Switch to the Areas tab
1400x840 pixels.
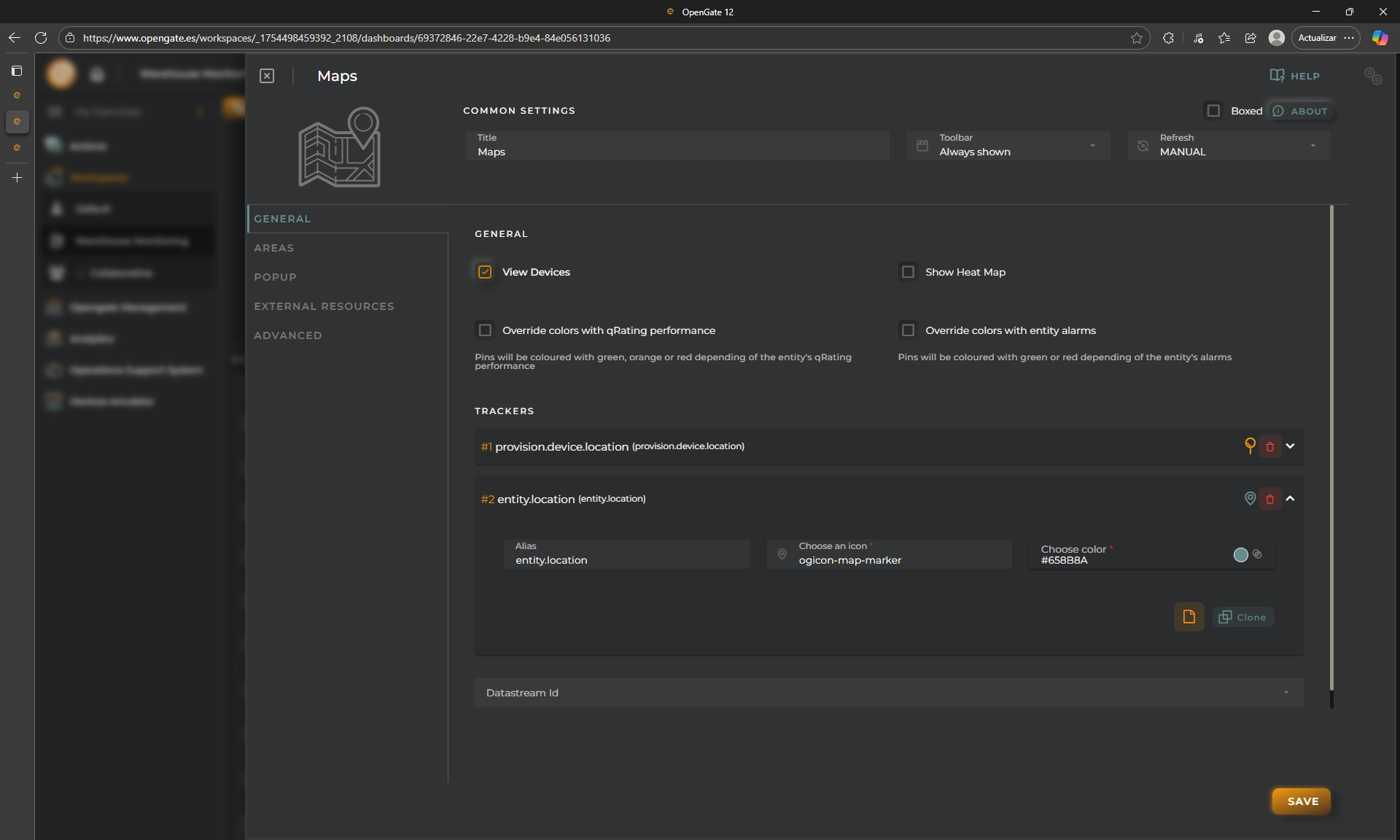(x=274, y=248)
